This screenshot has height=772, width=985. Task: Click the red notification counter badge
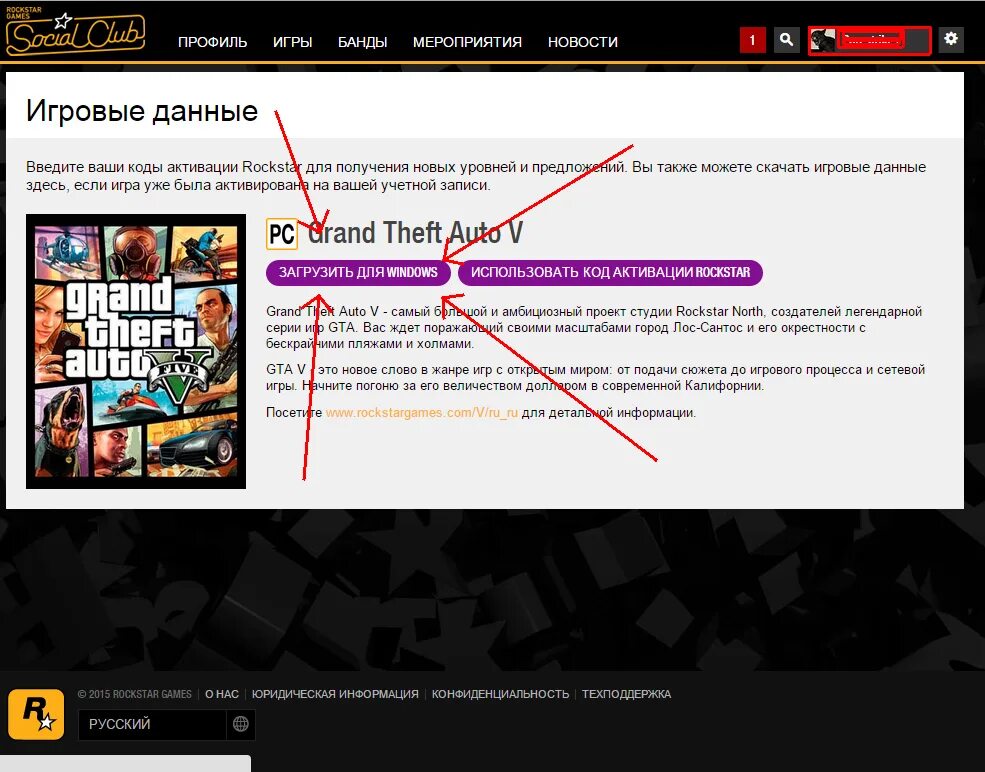point(753,40)
